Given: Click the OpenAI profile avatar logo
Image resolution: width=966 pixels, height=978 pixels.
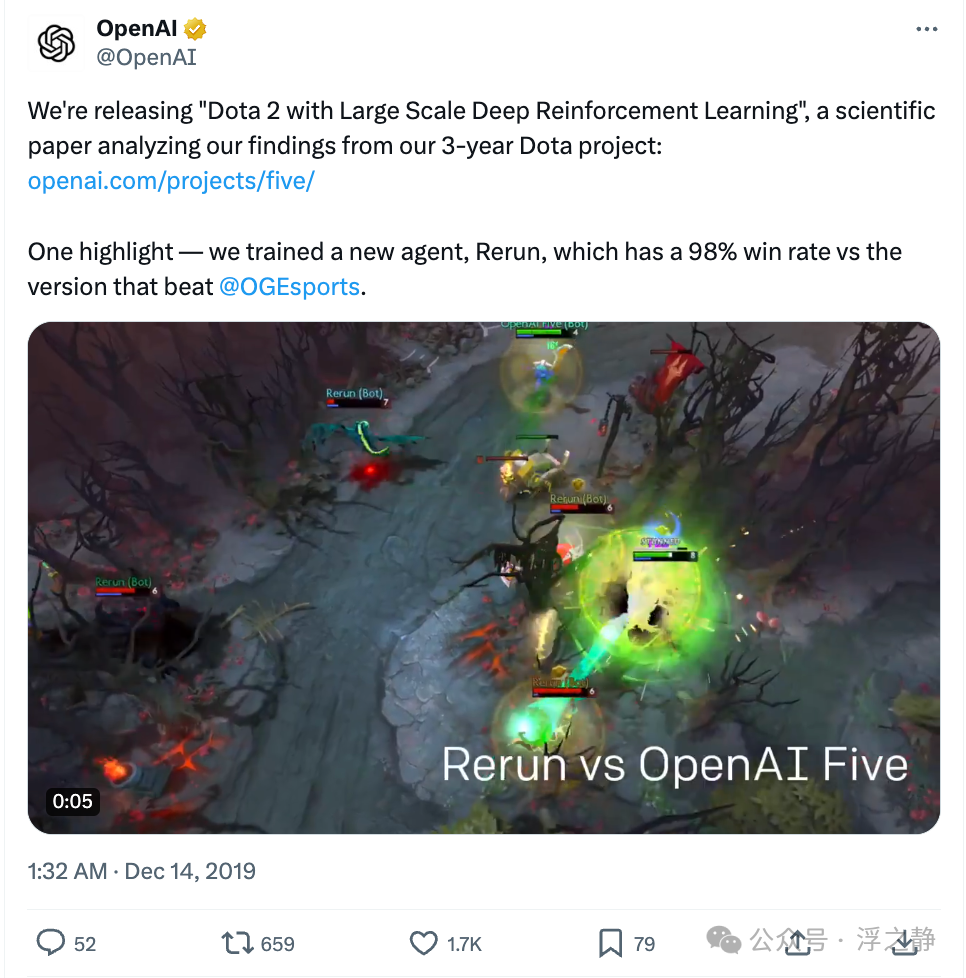Looking at the screenshot, I should coord(56,44).
